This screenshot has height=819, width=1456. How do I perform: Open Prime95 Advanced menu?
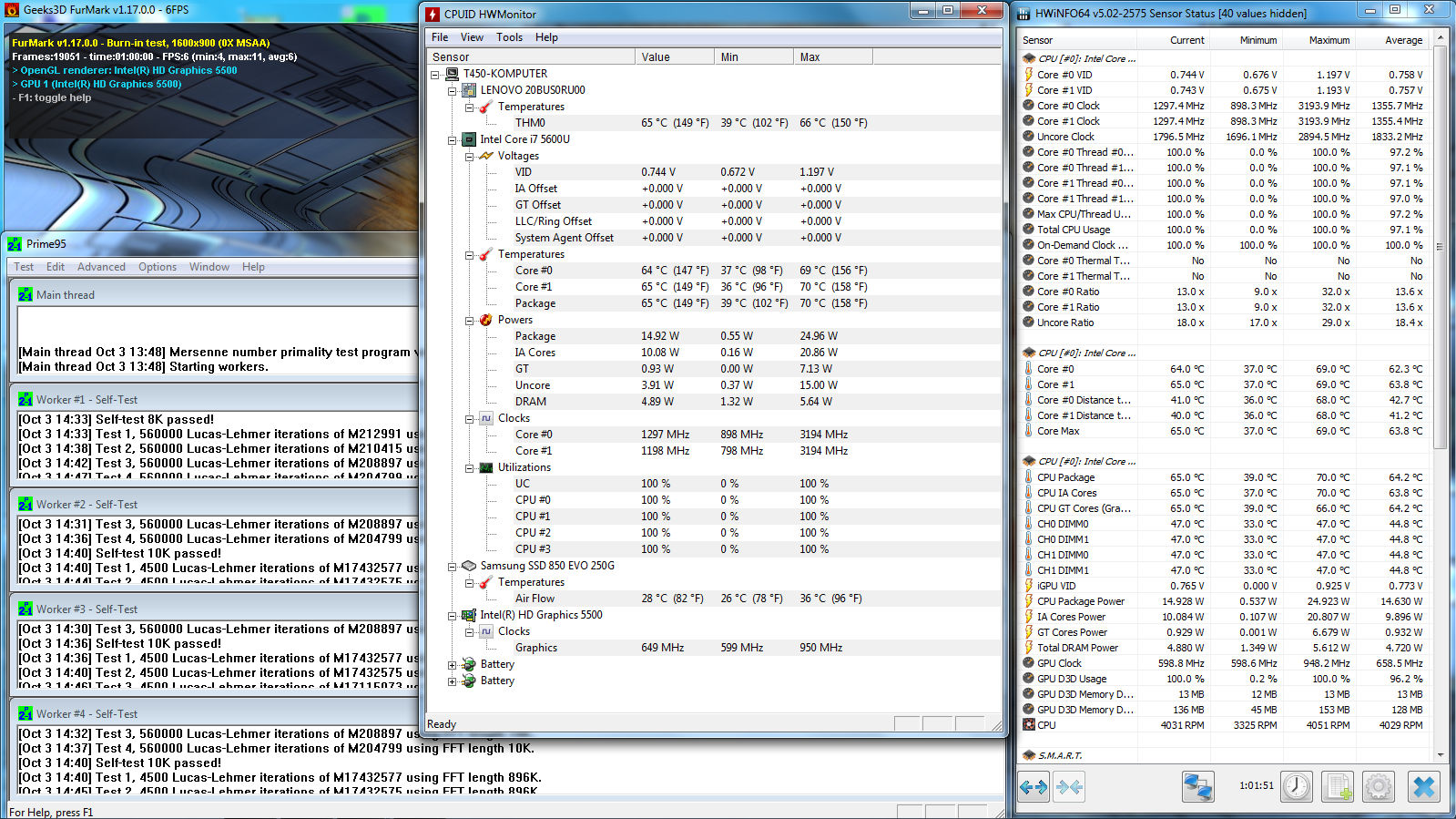tap(101, 267)
